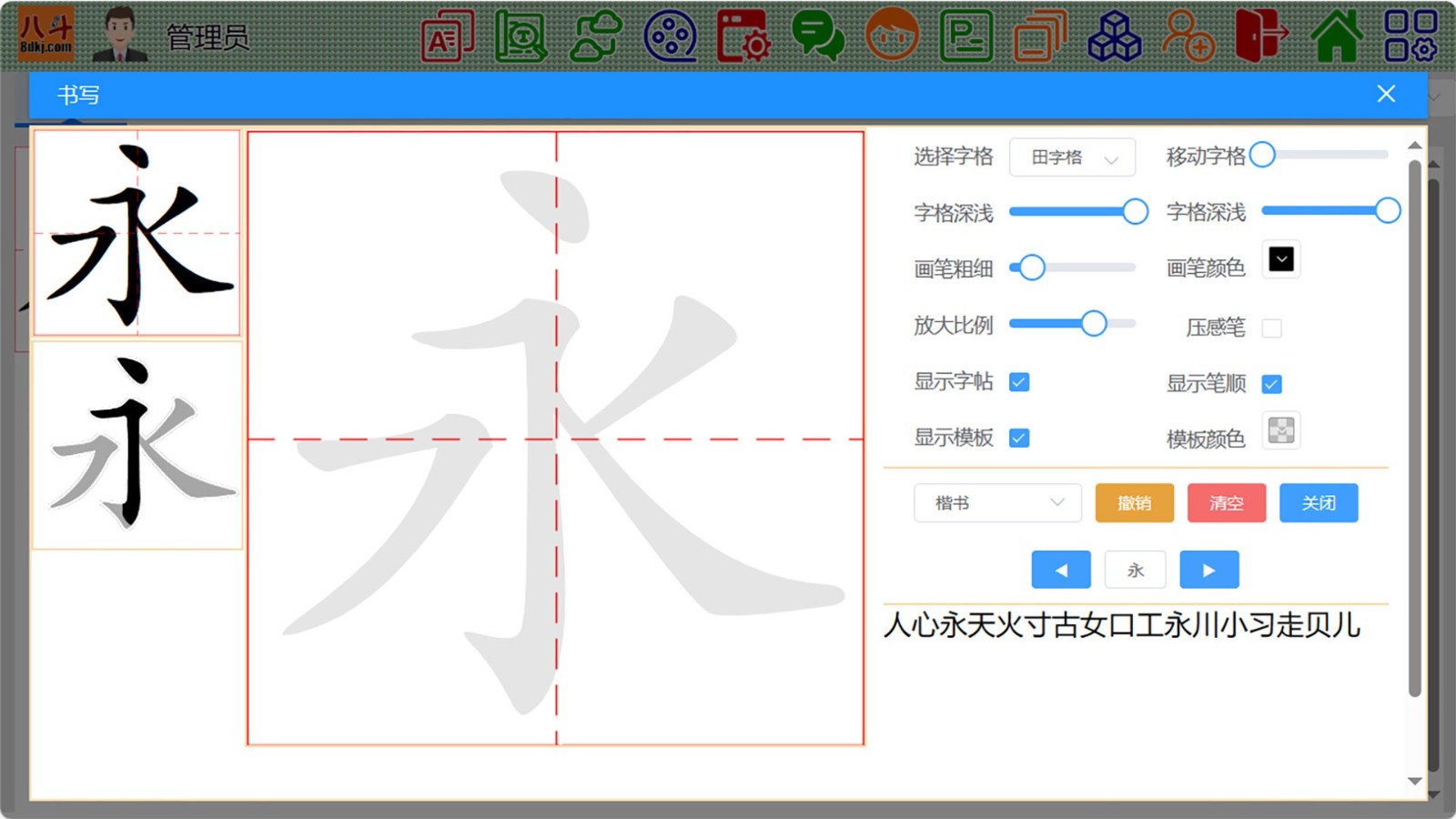The height and width of the screenshot is (819, 1456).
Task: Open the cloud sync tool
Action: pos(596,35)
